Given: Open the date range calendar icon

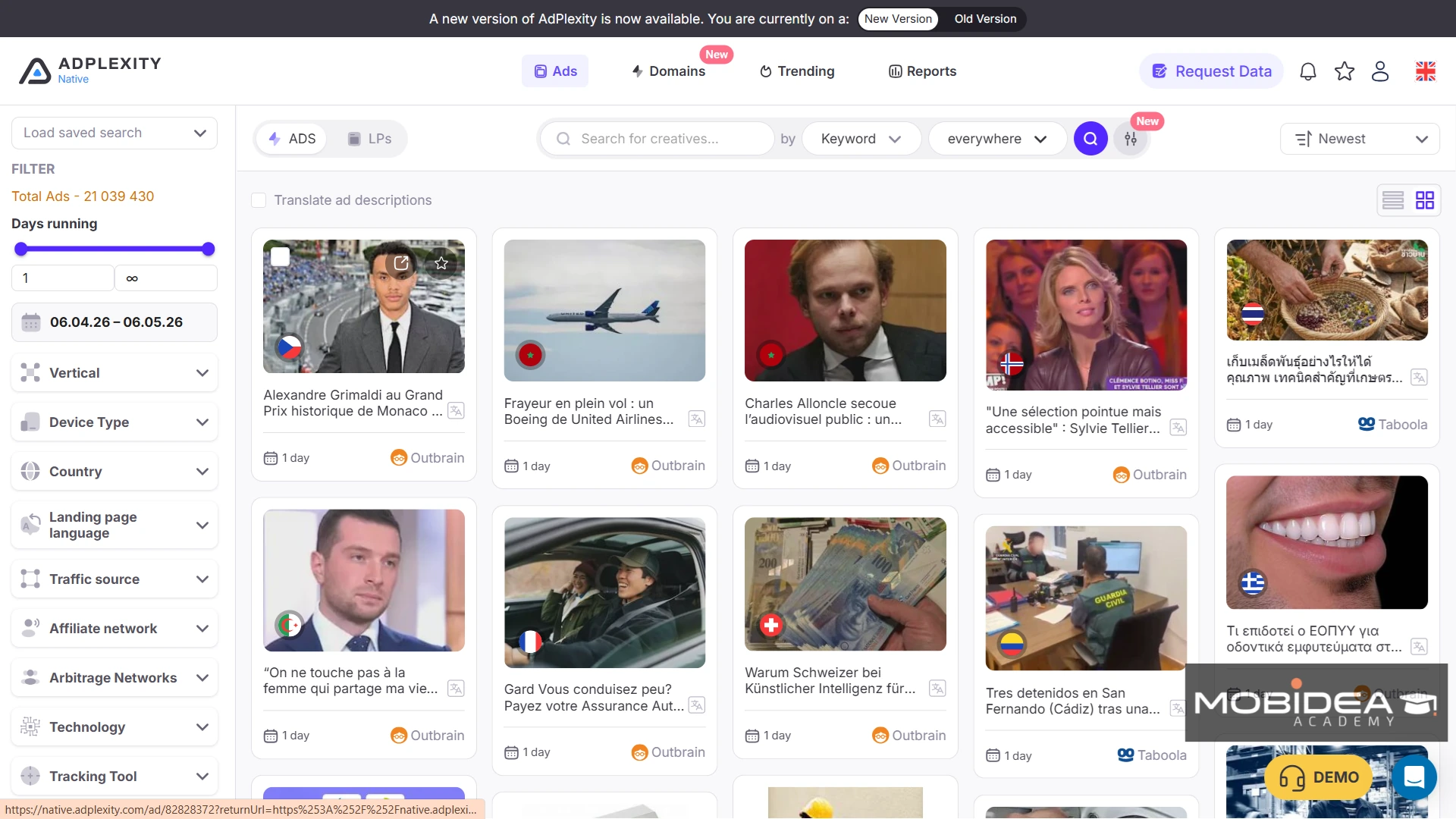Looking at the screenshot, I should (31, 322).
